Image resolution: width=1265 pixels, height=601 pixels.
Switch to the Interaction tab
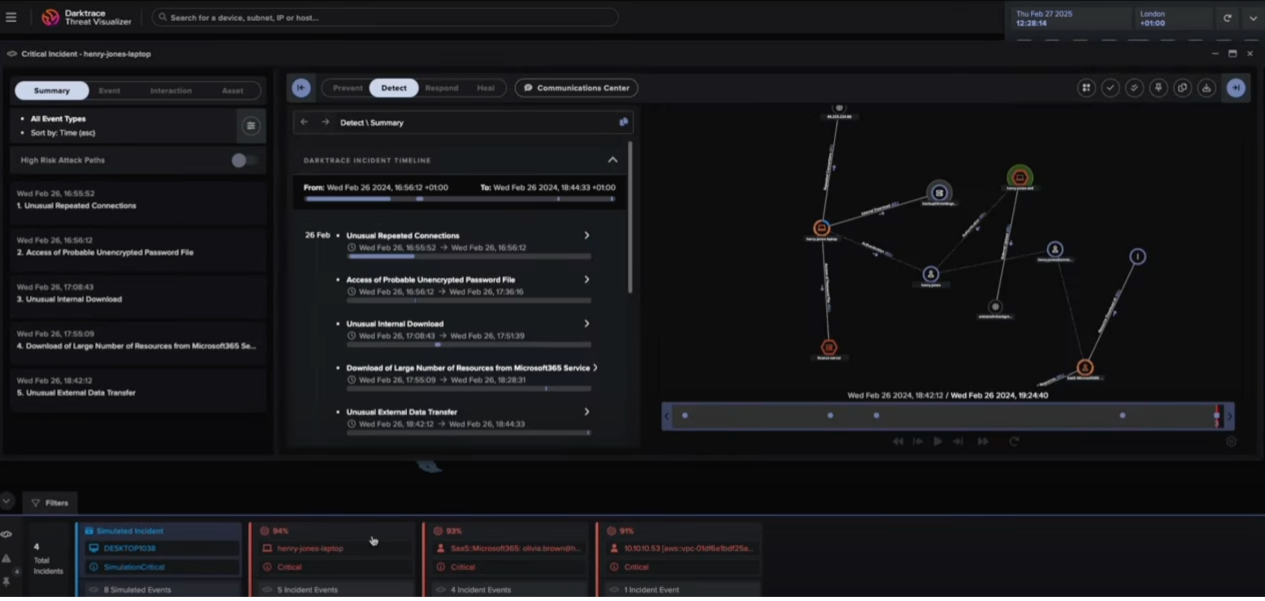pyautogui.click(x=171, y=91)
